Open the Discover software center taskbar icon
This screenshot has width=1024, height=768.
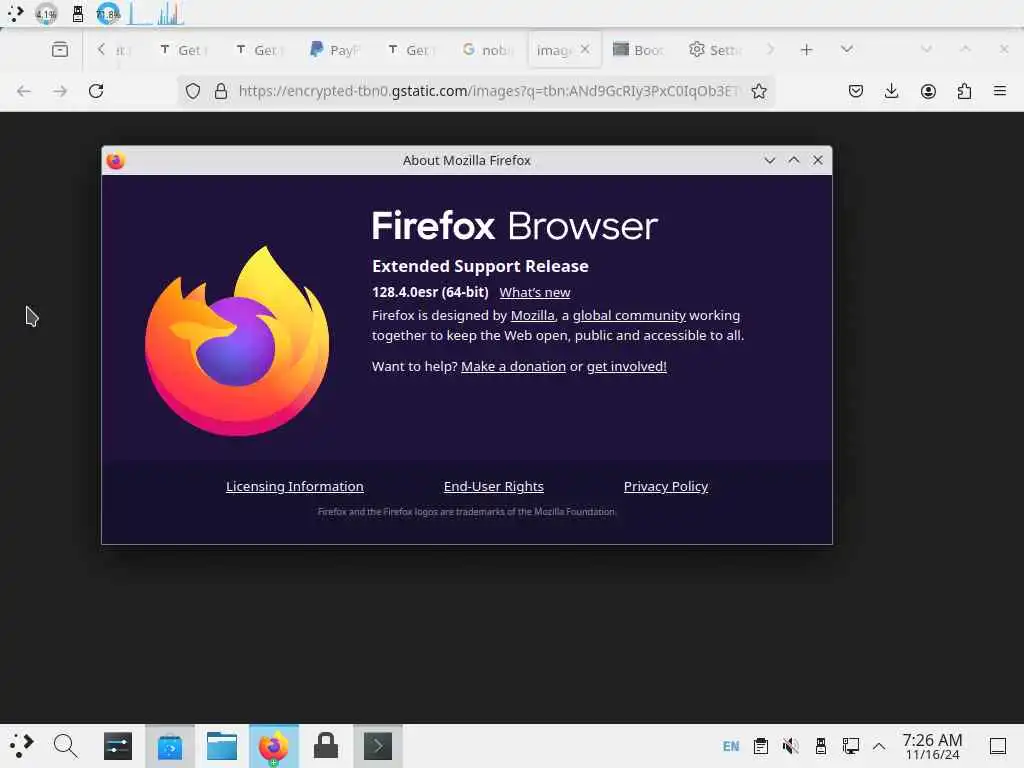[170, 746]
